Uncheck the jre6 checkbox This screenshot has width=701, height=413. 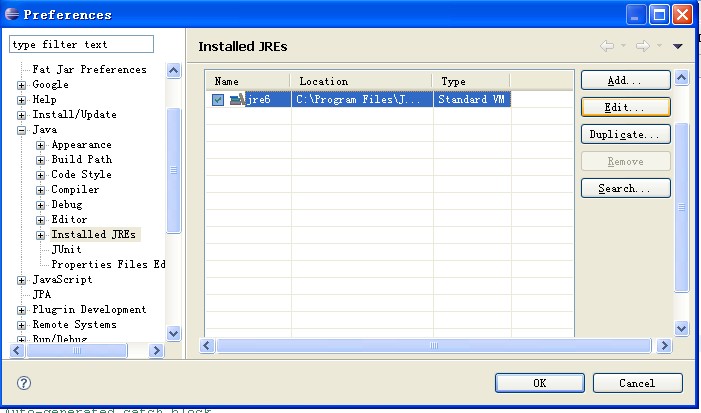click(x=218, y=100)
